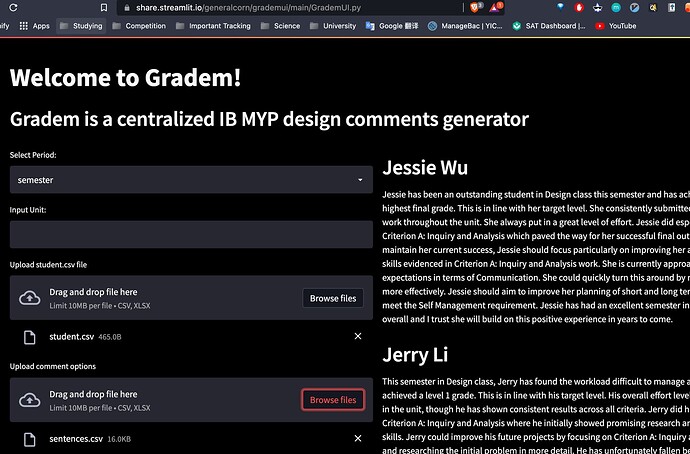Image resolution: width=690 pixels, height=454 pixels.
Task: Click the 'Select Period:' label
Action: [x=33, y=155]
